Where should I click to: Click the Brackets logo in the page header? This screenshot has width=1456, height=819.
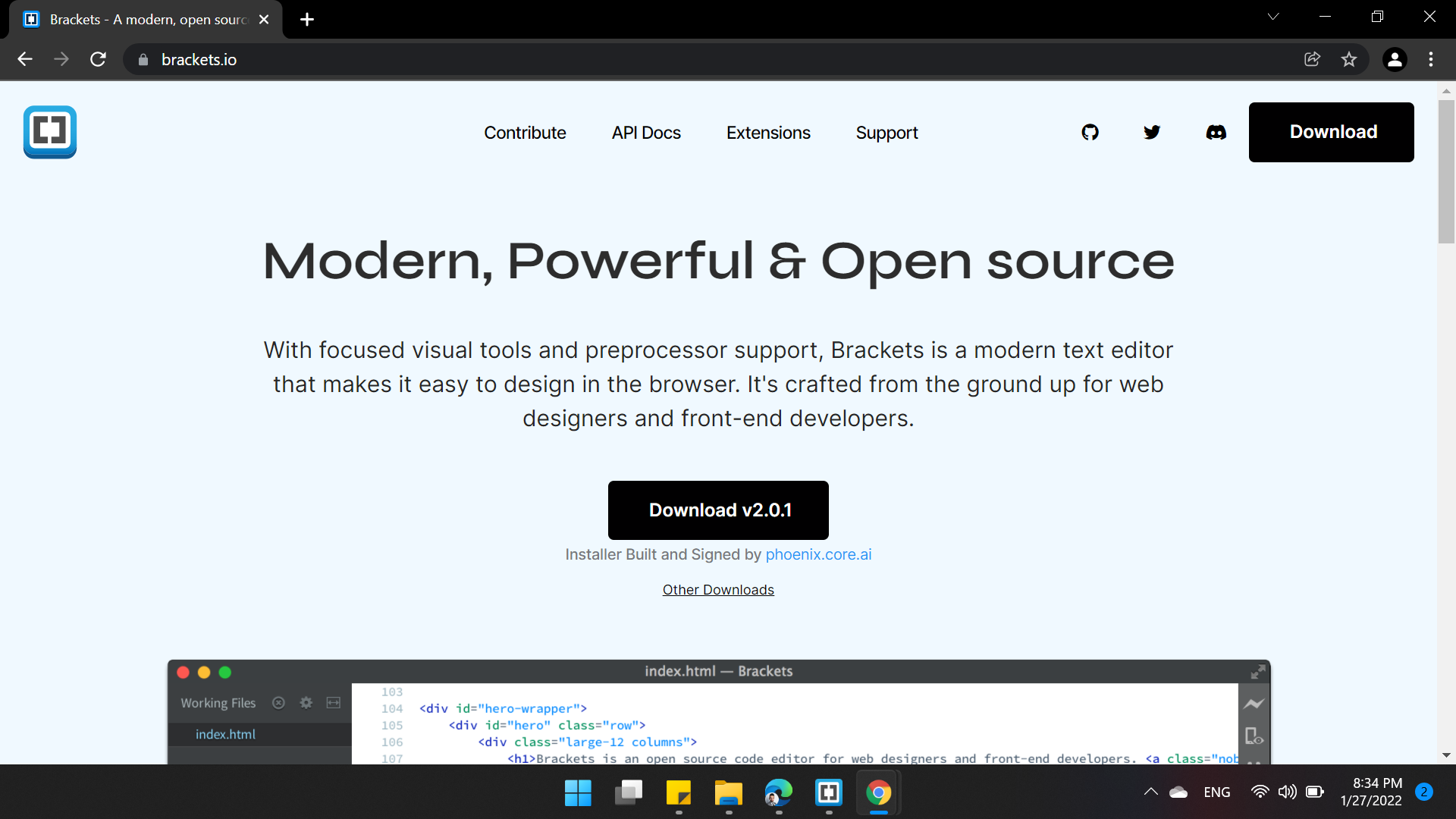pyautogui.click(x=50, y=132)
